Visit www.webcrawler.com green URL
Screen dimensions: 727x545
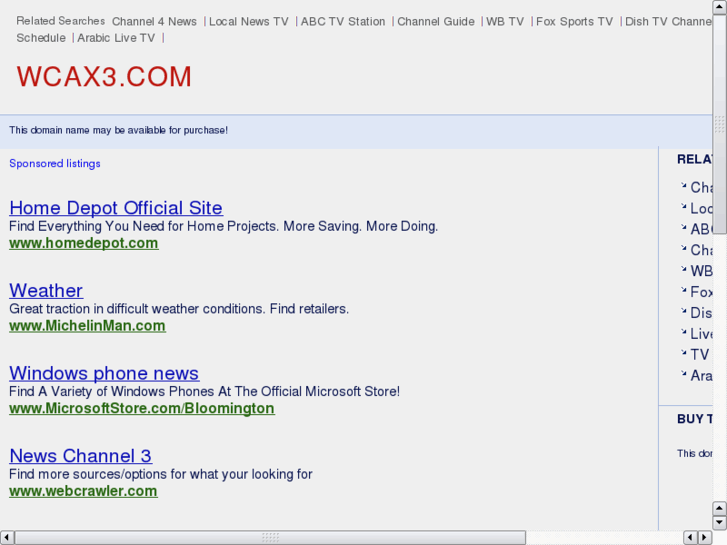[x=83, y=491]
